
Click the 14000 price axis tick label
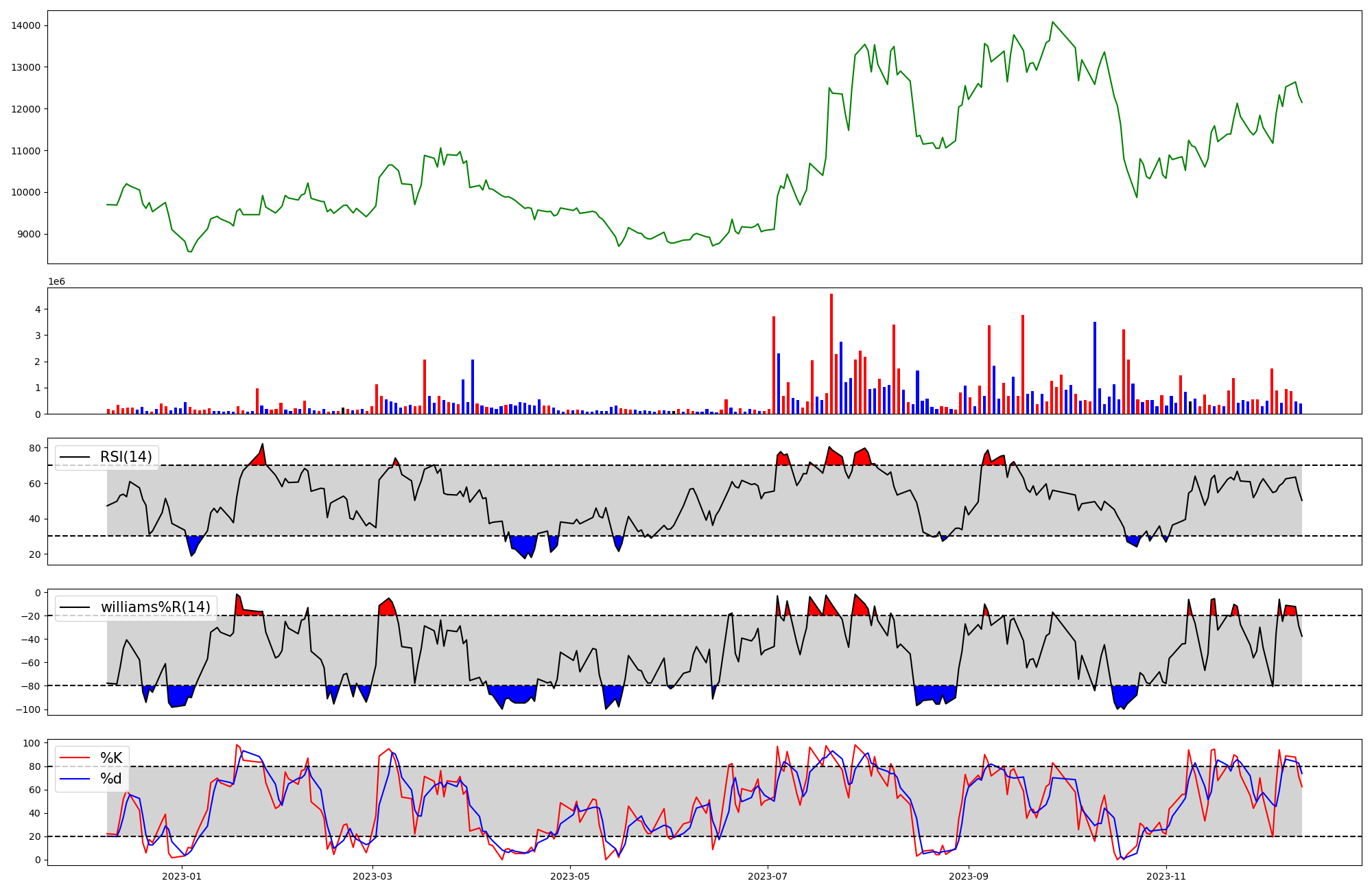(25, 25)
